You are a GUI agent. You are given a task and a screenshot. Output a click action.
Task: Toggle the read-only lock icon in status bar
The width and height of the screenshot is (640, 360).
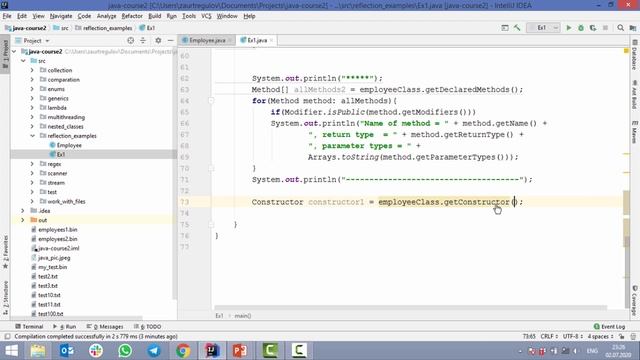[x=621, y=337]
